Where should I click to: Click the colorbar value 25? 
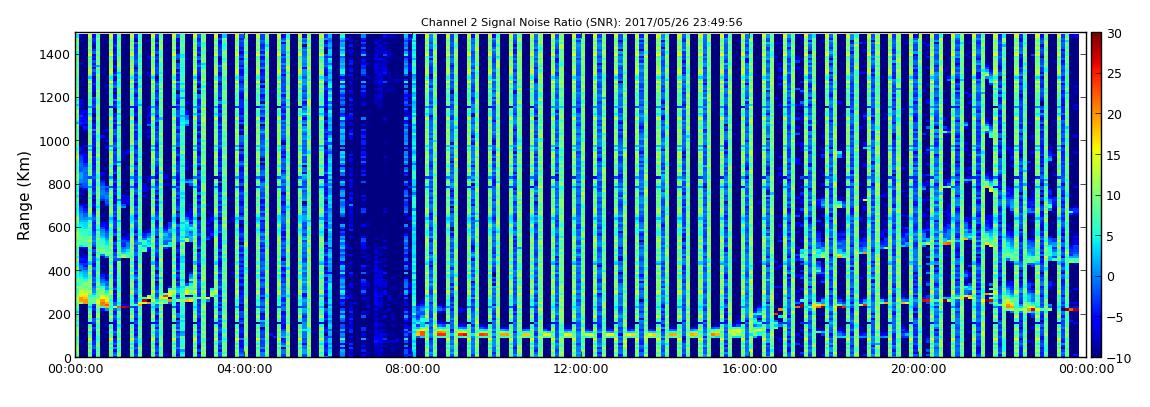click(x=1115, y=73)
